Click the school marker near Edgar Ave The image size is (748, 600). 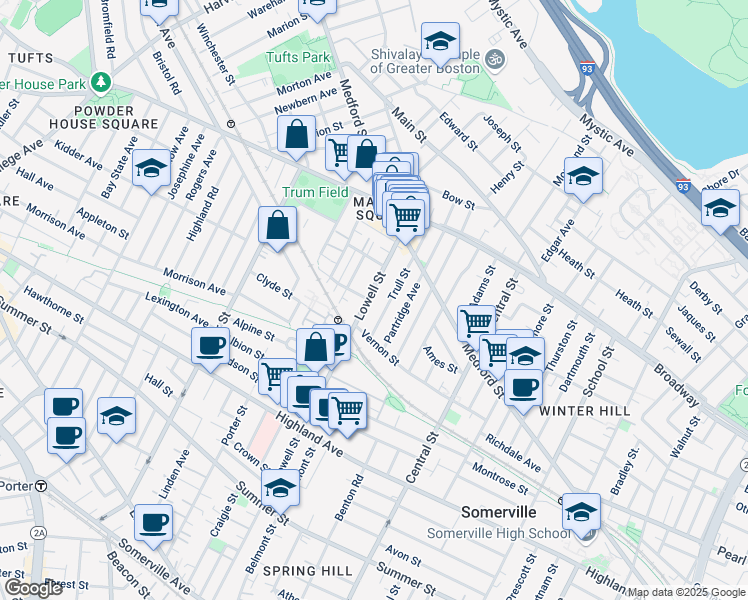[583, 179]
